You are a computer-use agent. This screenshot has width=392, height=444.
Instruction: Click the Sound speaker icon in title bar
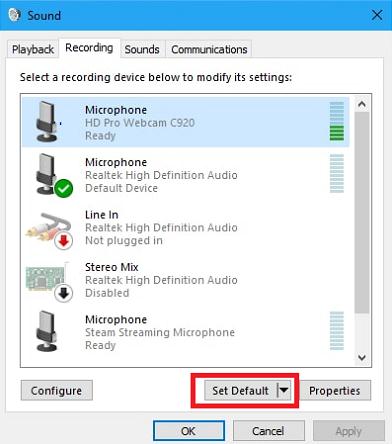pos(14,15)
